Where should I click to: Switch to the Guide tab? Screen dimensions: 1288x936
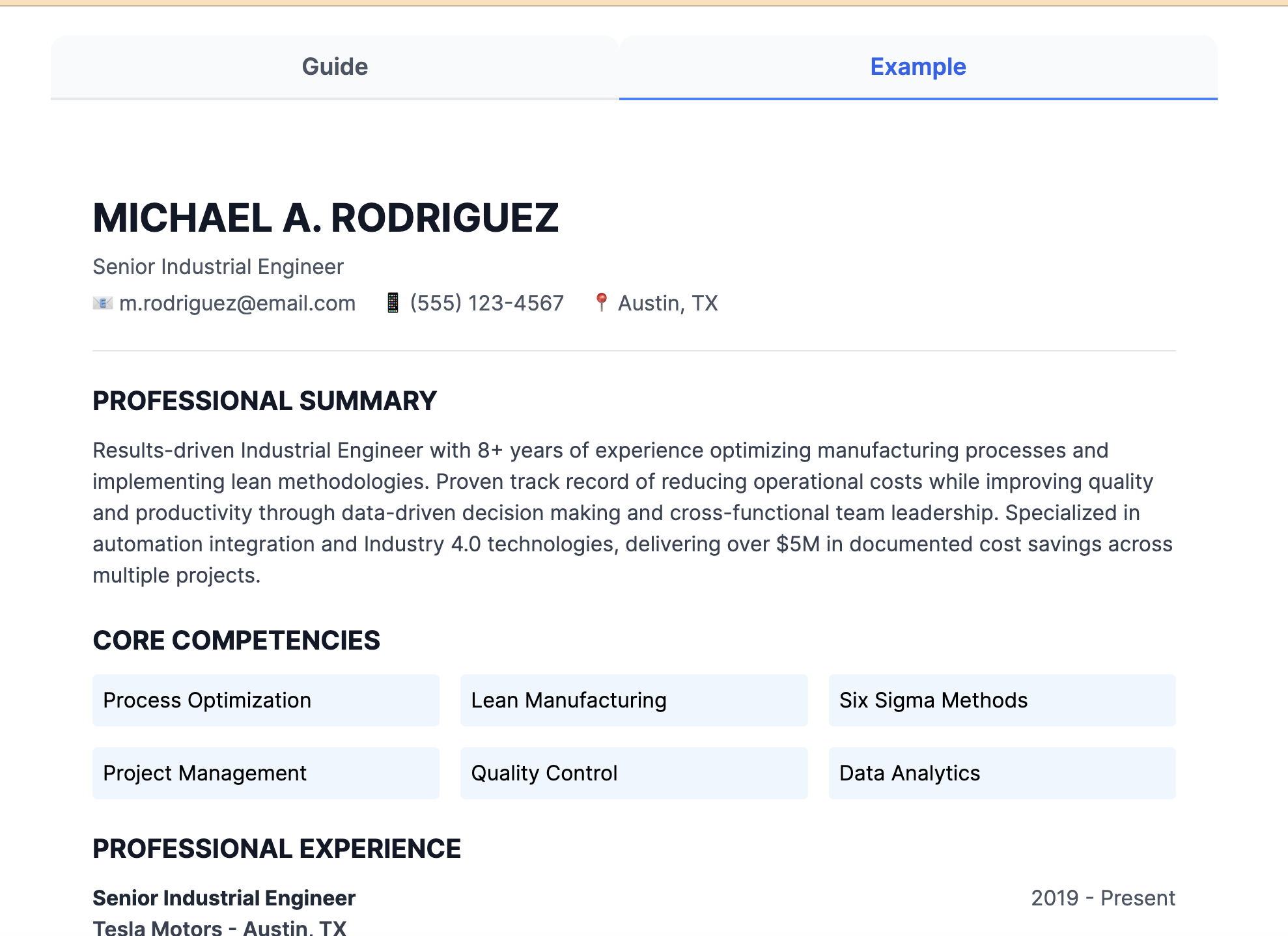point(335,67)
